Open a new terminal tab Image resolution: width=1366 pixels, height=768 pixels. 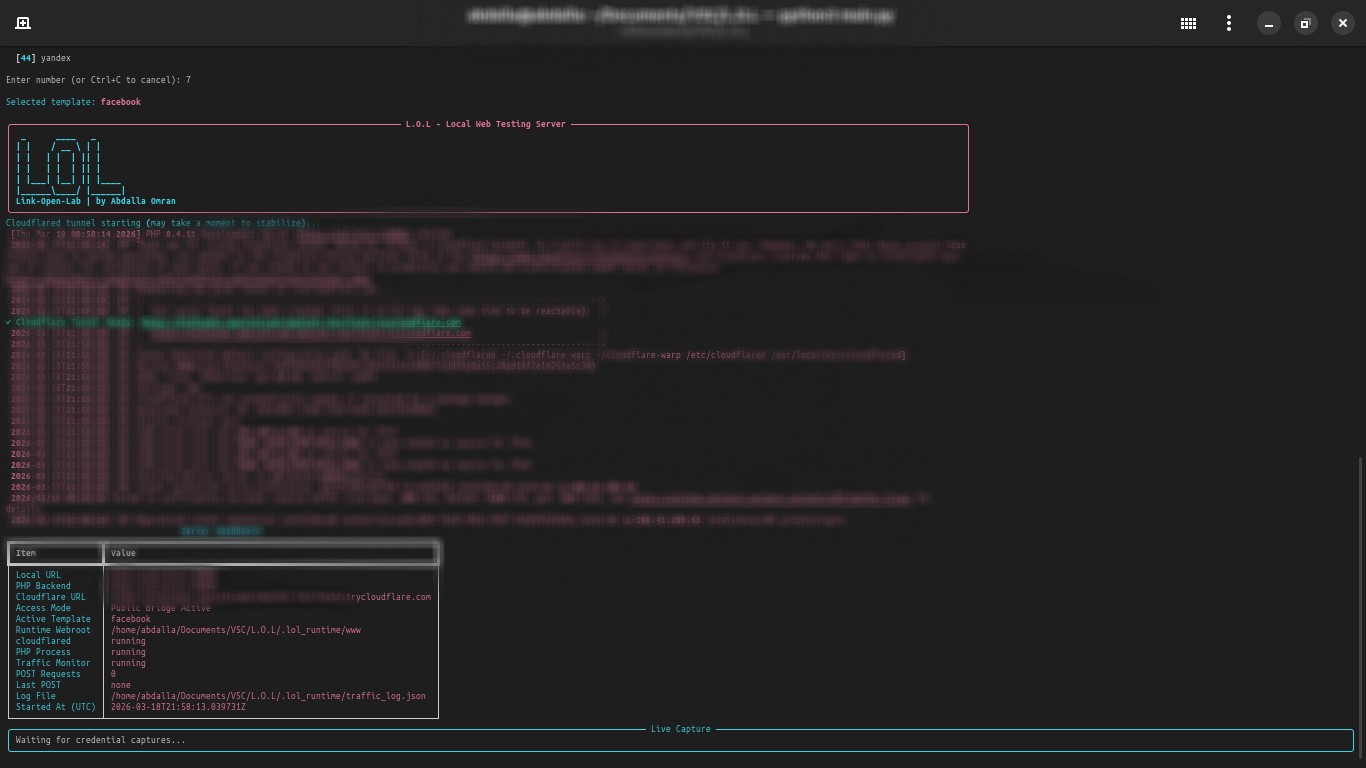[23, 23]
